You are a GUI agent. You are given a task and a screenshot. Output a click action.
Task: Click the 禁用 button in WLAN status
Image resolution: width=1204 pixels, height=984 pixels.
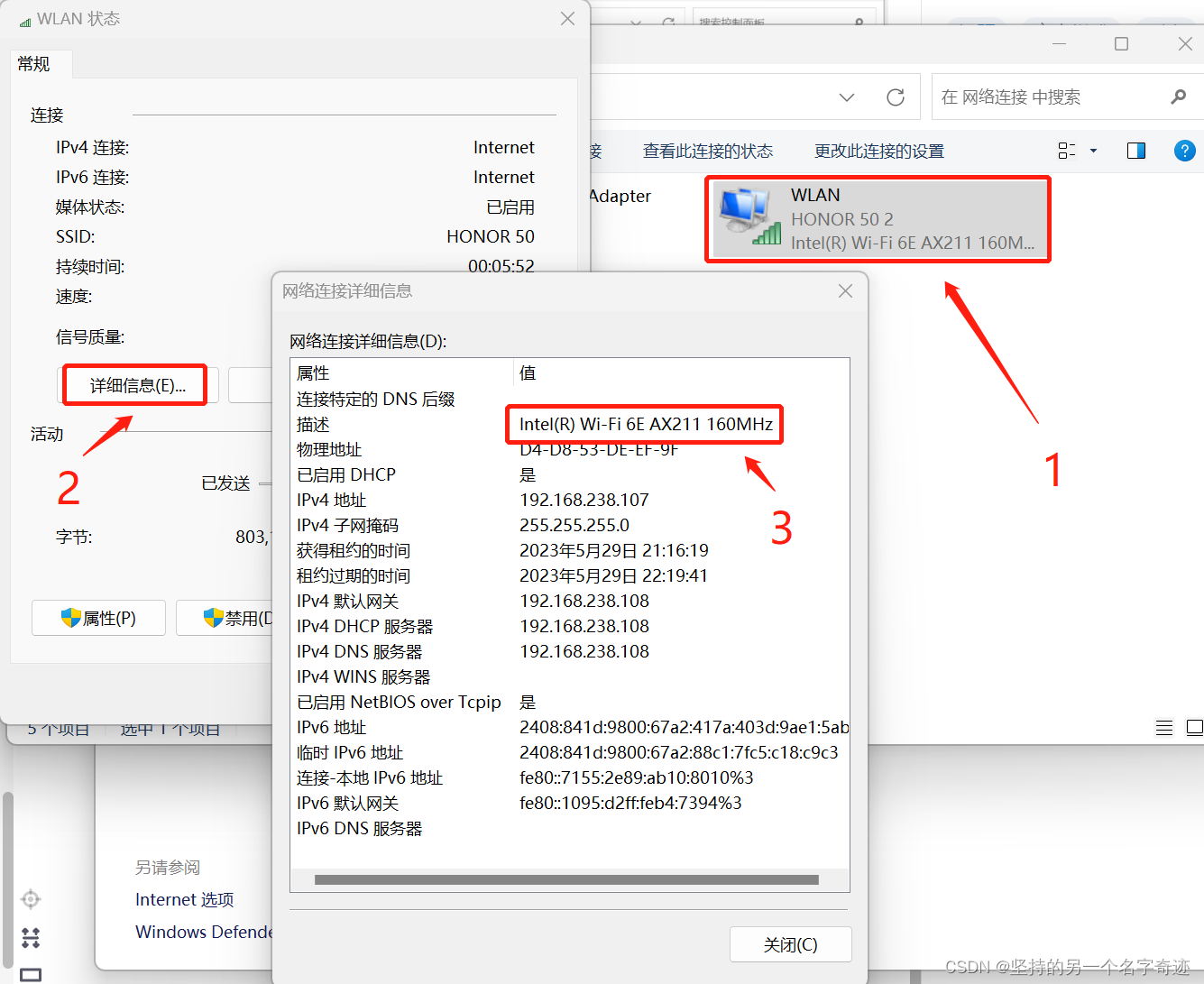point(225,618)
